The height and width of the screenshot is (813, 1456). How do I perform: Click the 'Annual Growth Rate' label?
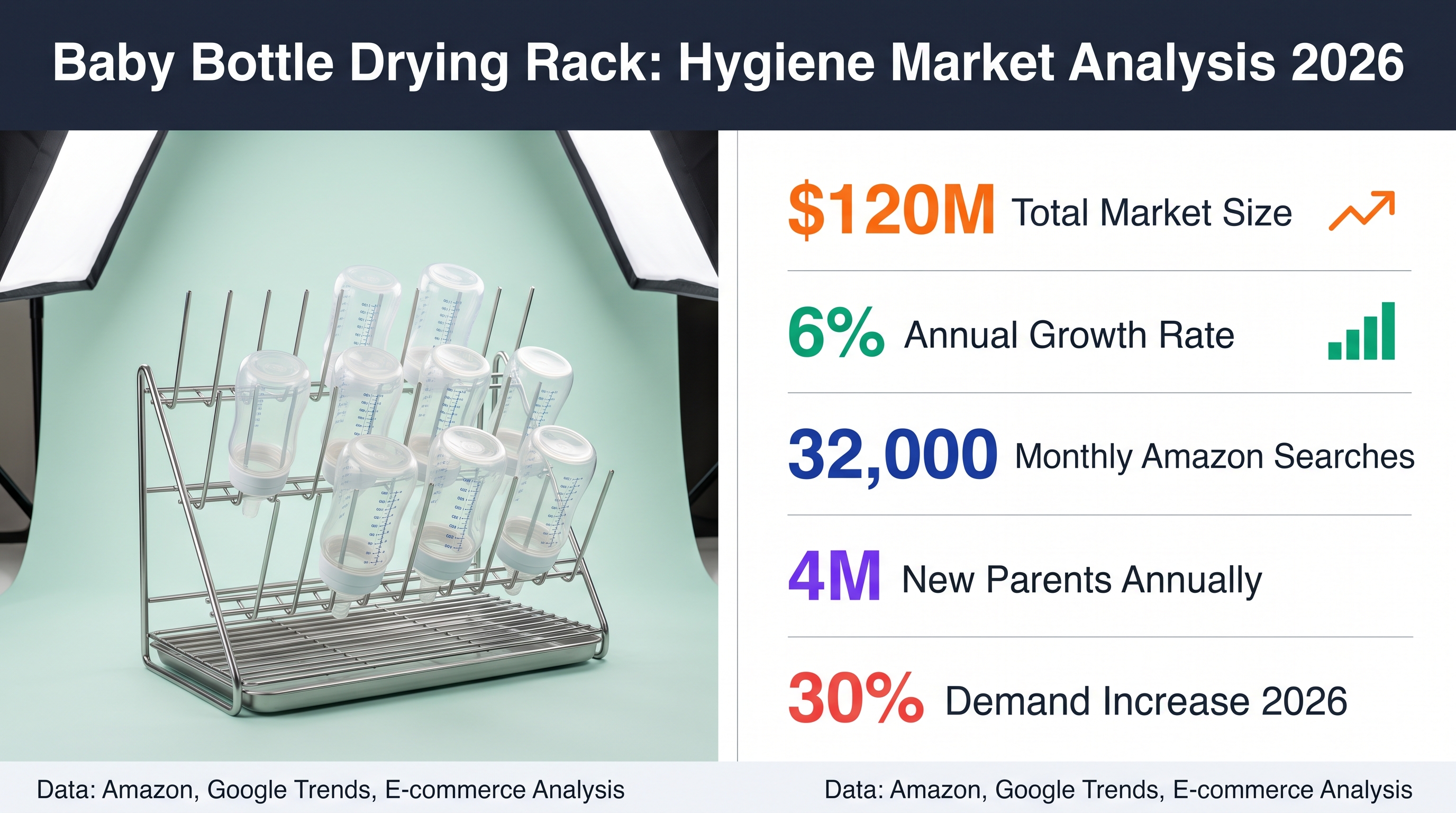[1069, 335]
